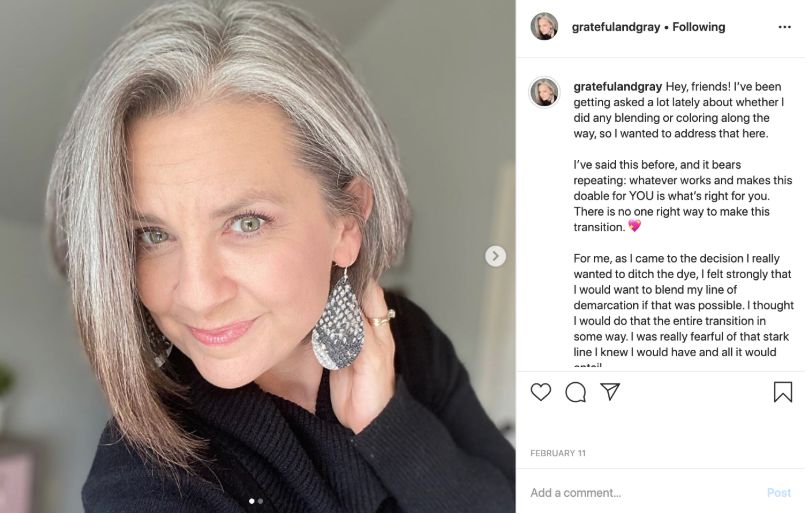809x514 pixels.
Task: Click caption paragraph starting "I've said this before"
Action: (683, 195)
